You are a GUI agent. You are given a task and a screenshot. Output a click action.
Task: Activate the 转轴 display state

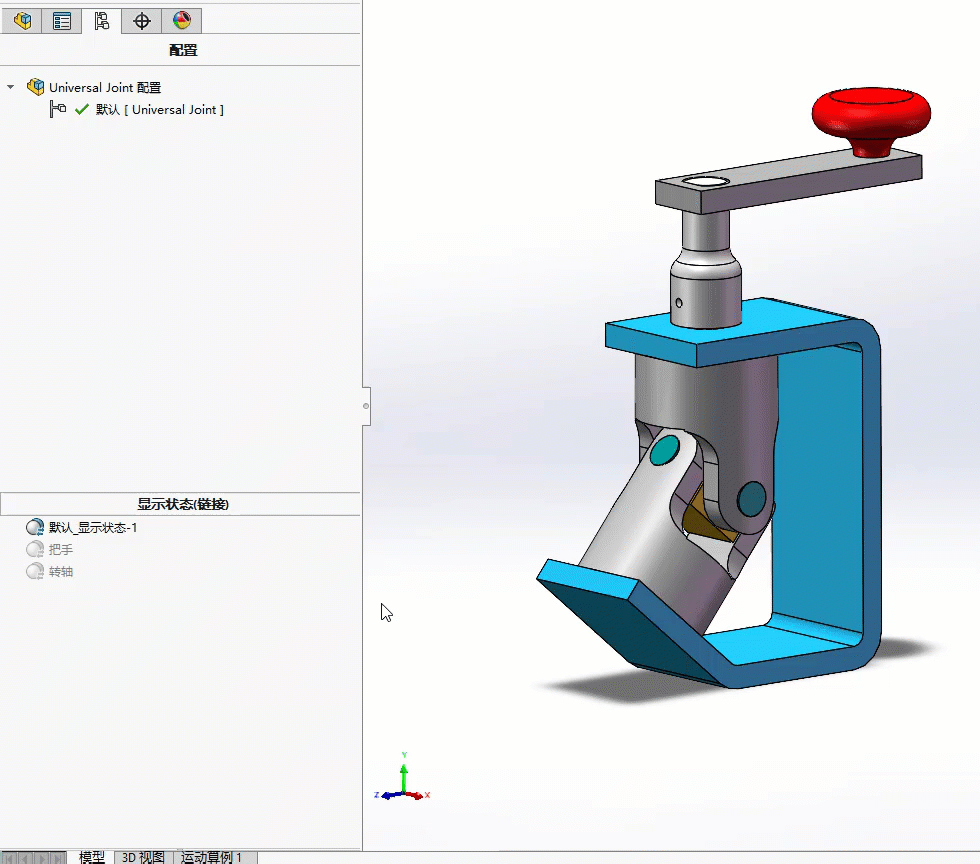(60, 571)
